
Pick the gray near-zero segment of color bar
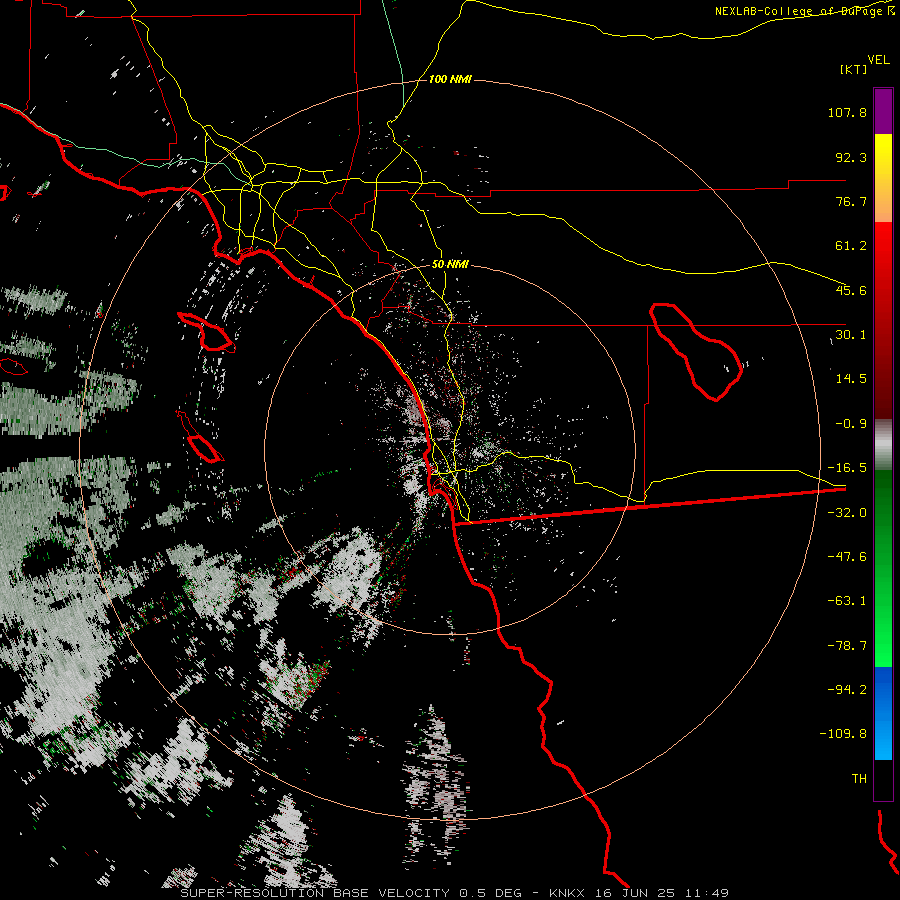coord(883,445)
